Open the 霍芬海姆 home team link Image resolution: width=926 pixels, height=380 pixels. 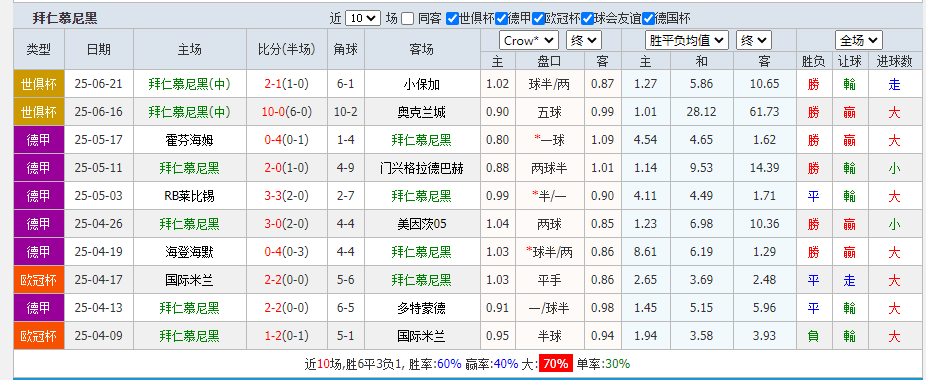(x=190, y=140)
